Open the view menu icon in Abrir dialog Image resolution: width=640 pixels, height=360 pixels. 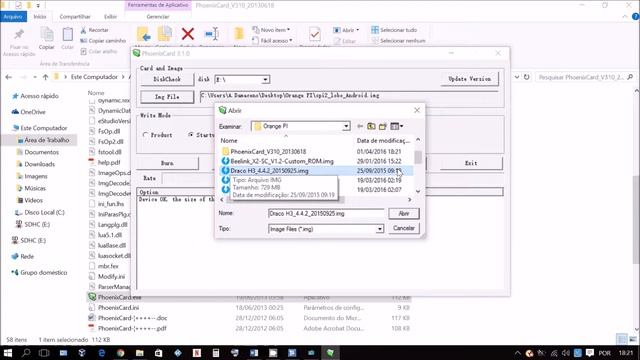coord(396,126)
